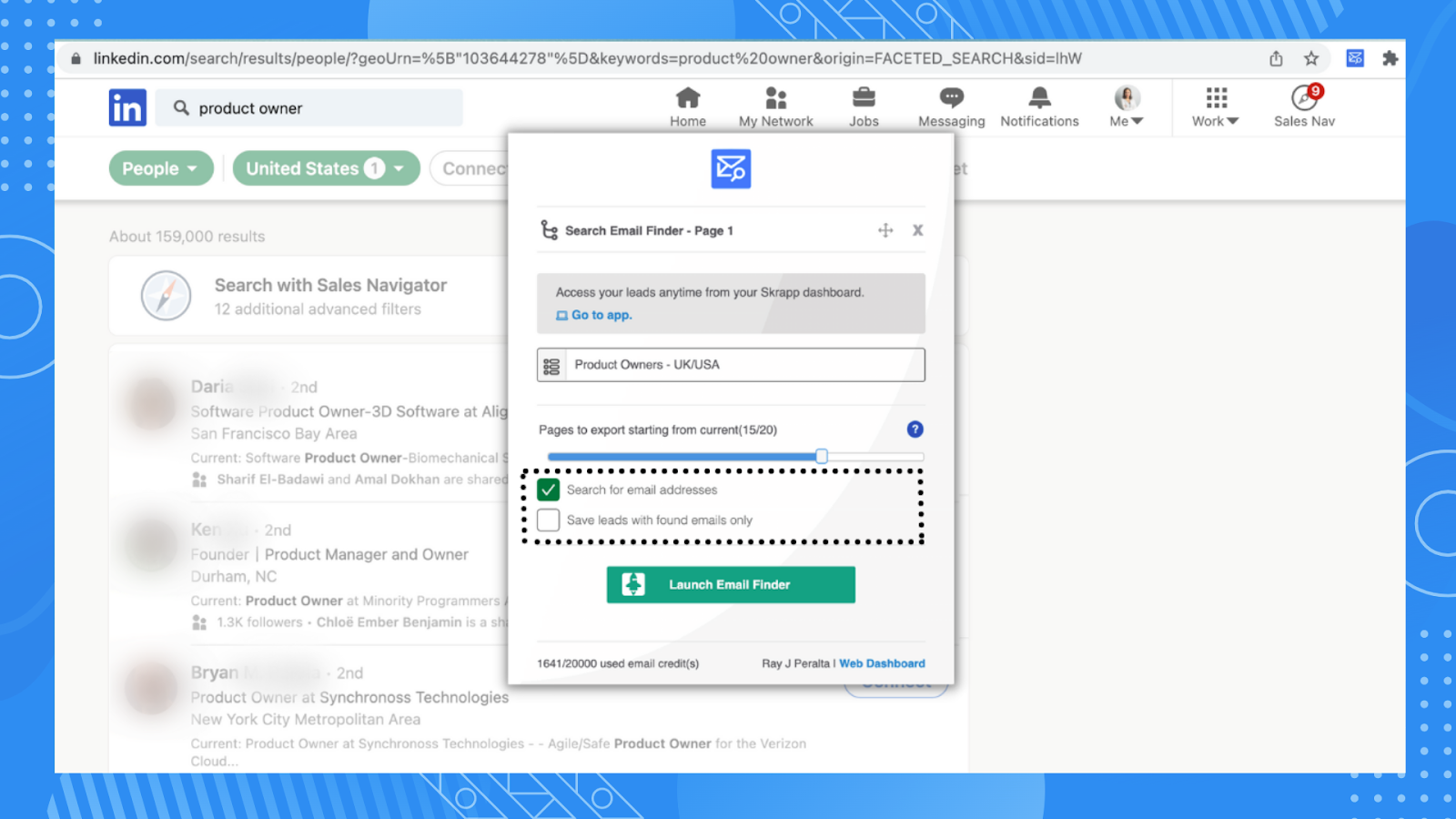Click in the product owner search box
Viewport: 1456px width, 819px height.
tap(309, 107)
